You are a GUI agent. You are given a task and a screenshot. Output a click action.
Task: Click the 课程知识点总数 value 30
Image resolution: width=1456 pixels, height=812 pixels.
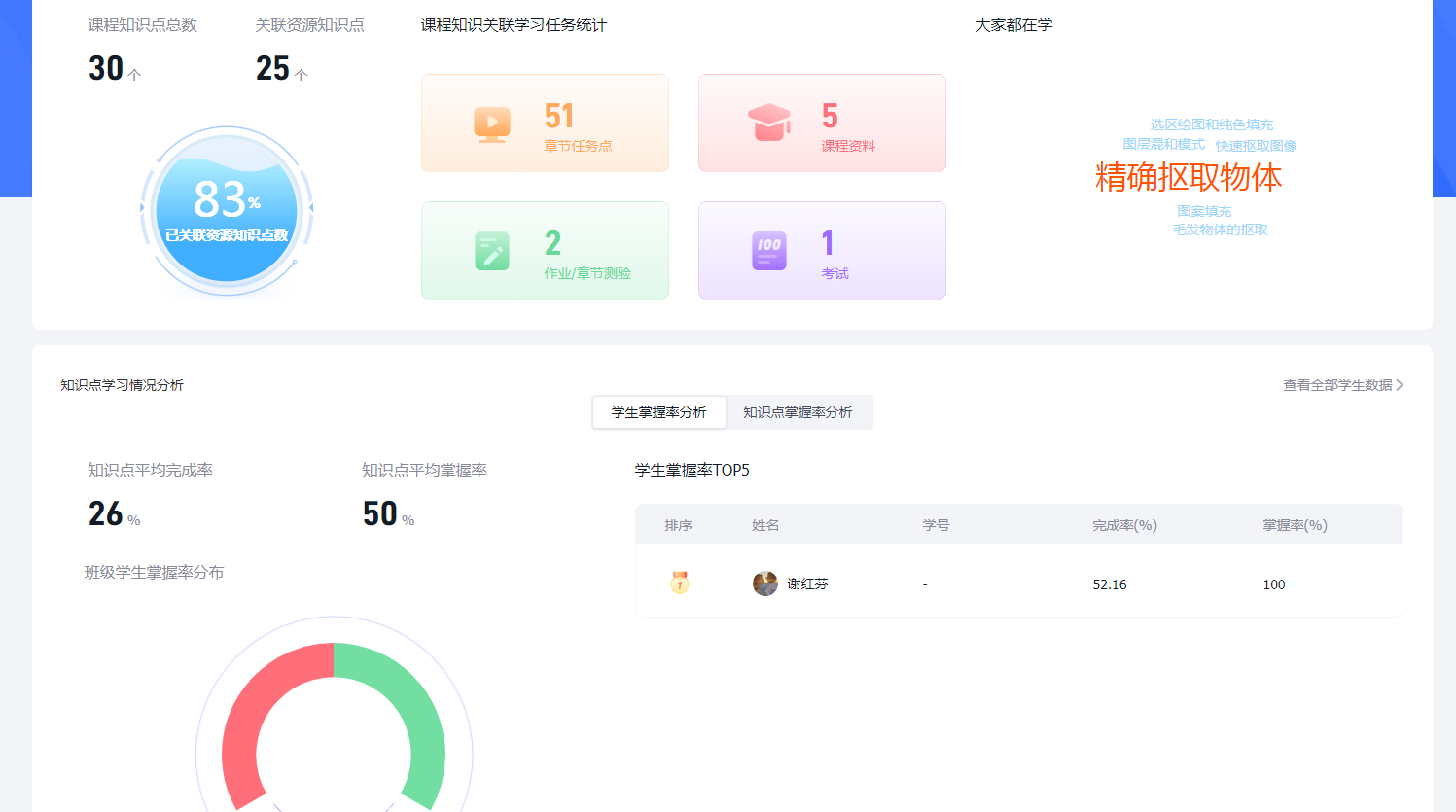pyautogui.click(x=106, y=68)
